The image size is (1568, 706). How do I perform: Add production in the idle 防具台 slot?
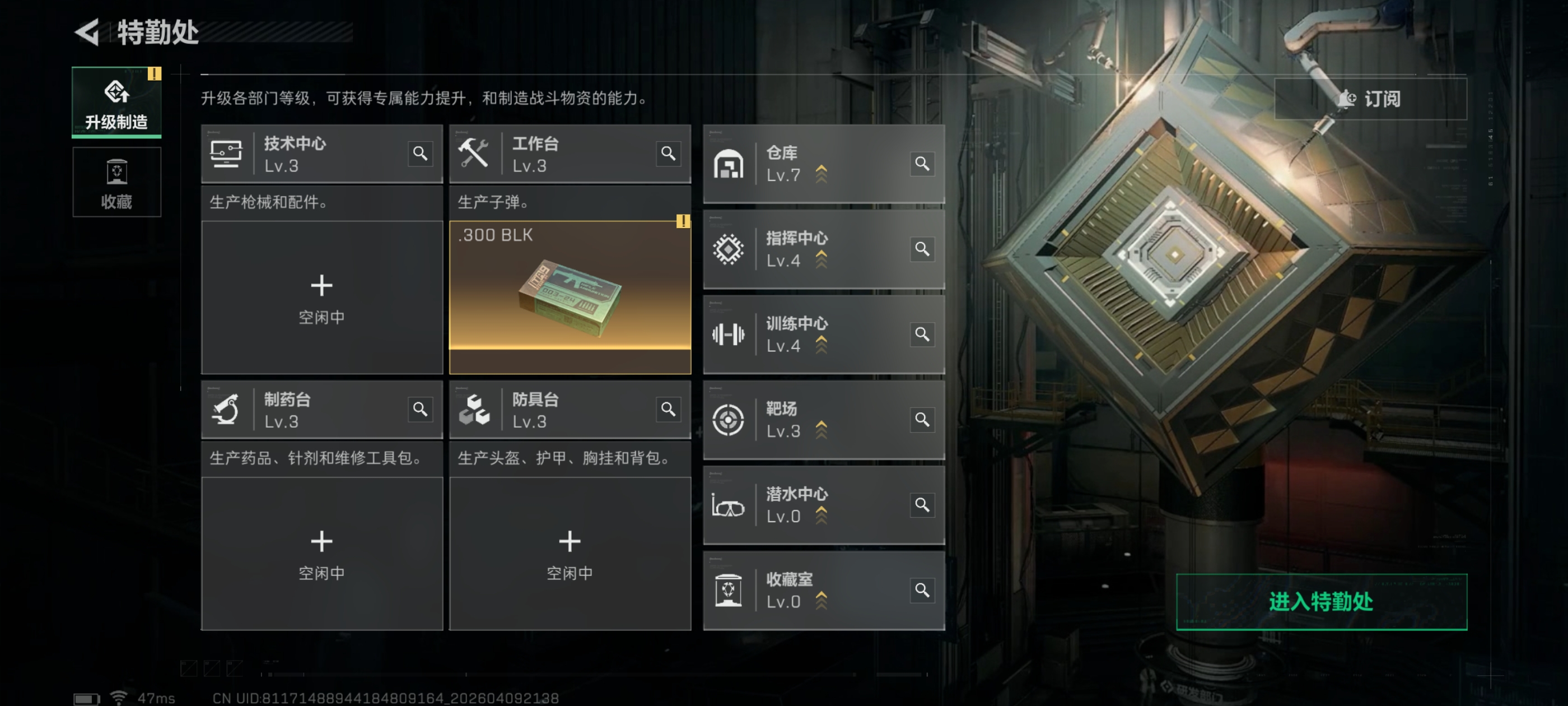point(570,553)
